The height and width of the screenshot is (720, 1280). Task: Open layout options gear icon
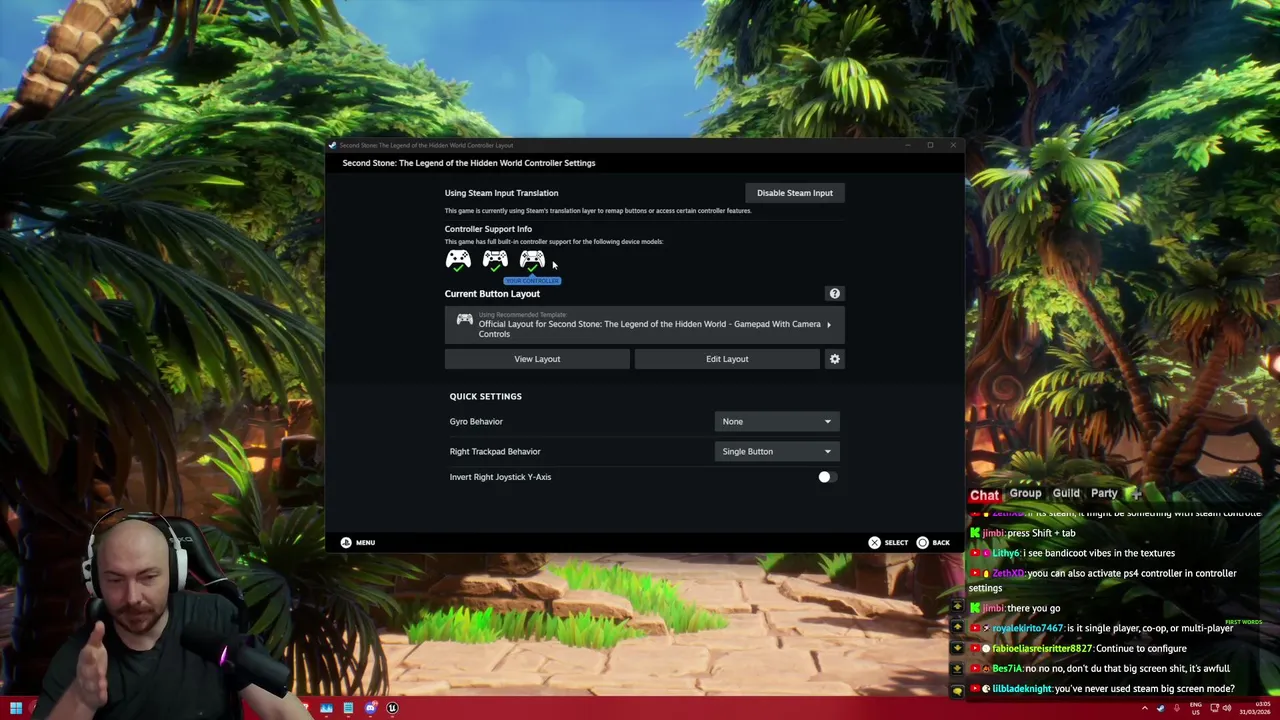(x=835, y=359)
